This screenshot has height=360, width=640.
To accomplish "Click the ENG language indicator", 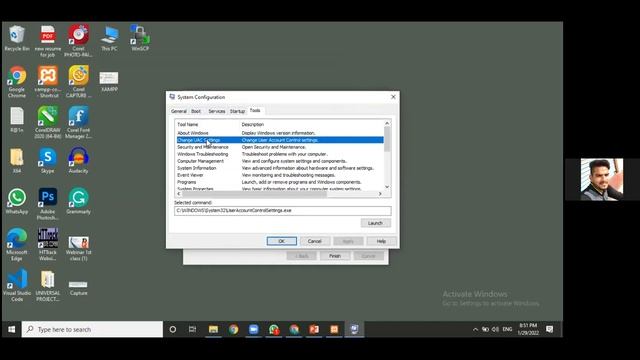I will (x=507, y=329).
